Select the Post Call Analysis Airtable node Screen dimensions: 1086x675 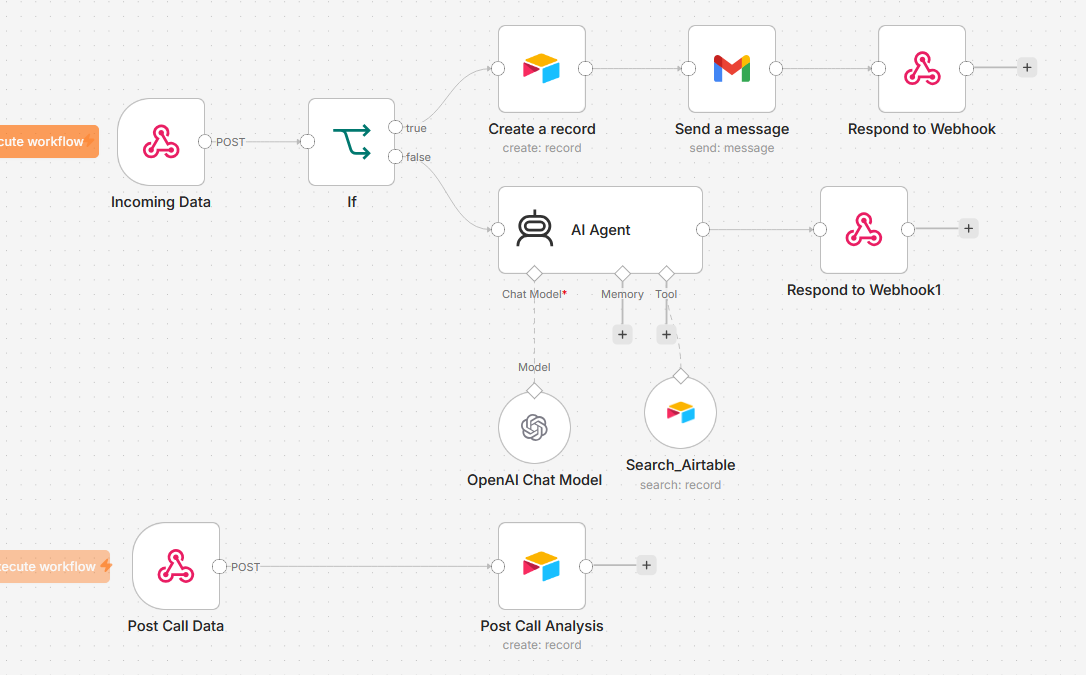(x=542, y=566)
